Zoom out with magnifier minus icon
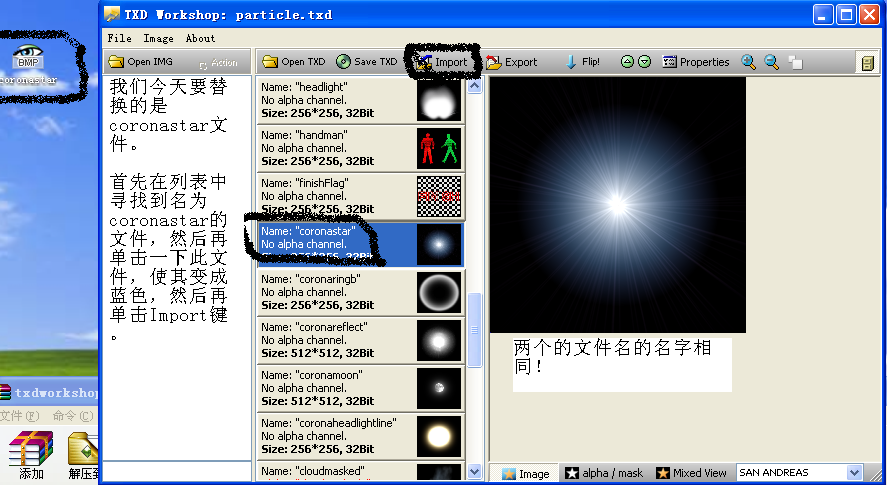Viewport: 887px width, 485px height. 772,62
